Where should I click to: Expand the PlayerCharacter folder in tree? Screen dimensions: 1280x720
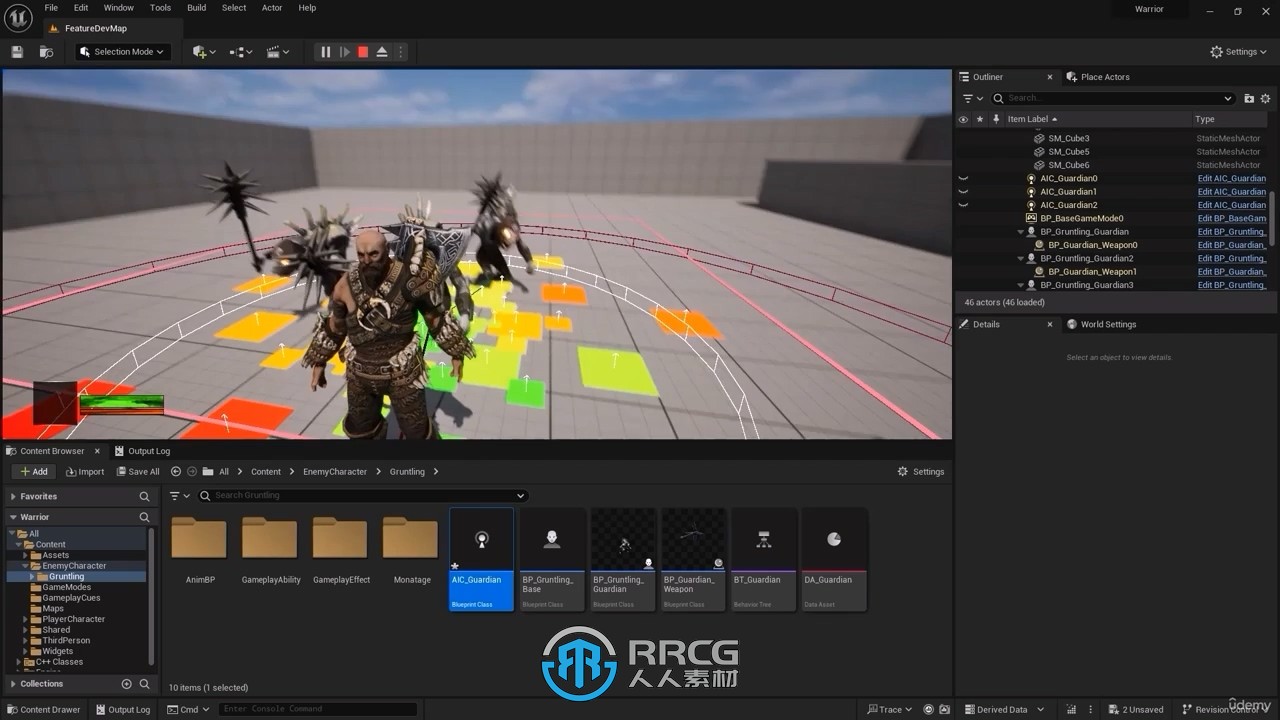[26, 619]
